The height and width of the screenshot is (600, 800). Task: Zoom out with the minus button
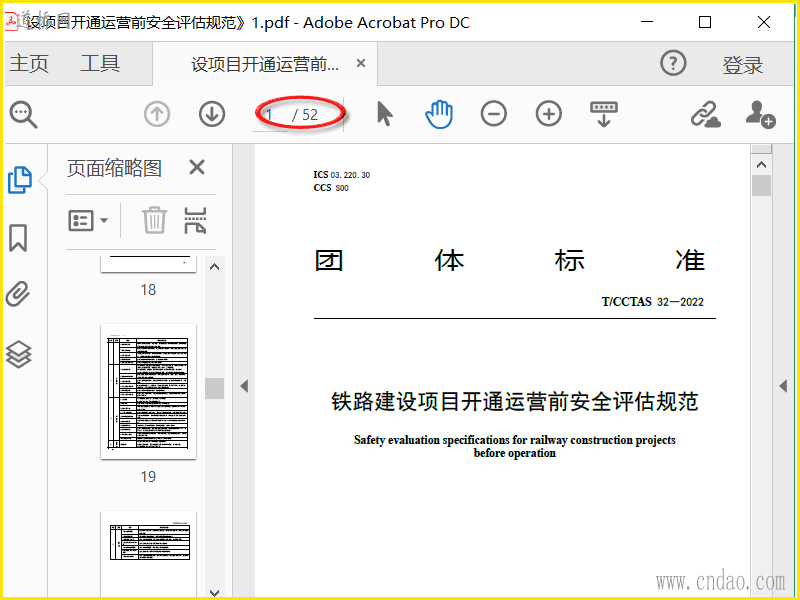(x=493, y=114)
